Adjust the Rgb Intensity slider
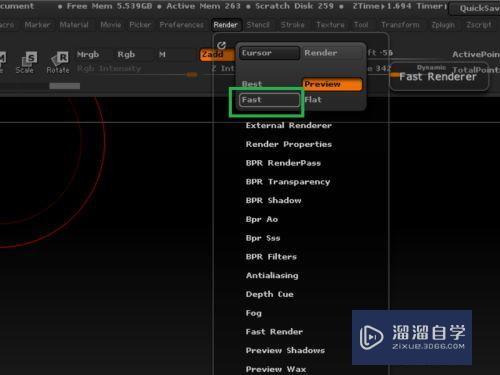The height and width of the screenshot is (375, 500). 138,71
